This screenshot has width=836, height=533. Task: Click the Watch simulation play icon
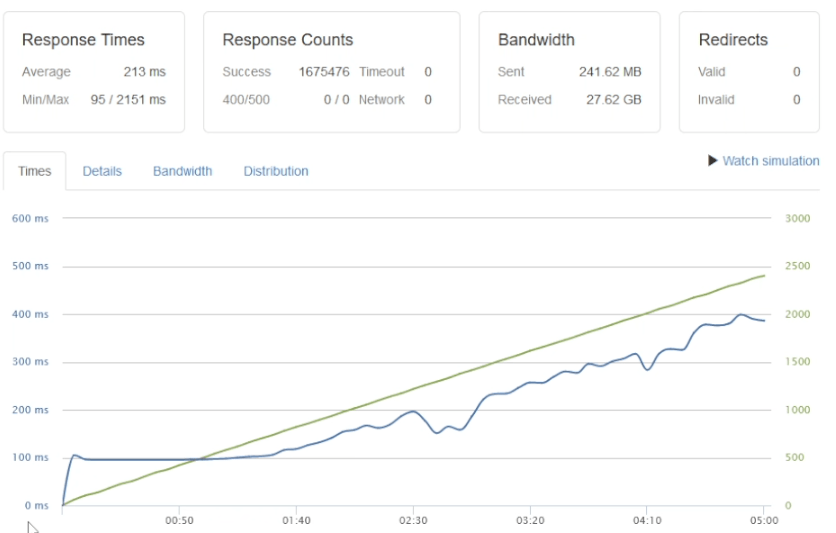pyautogui.click(x=713, y=161)
